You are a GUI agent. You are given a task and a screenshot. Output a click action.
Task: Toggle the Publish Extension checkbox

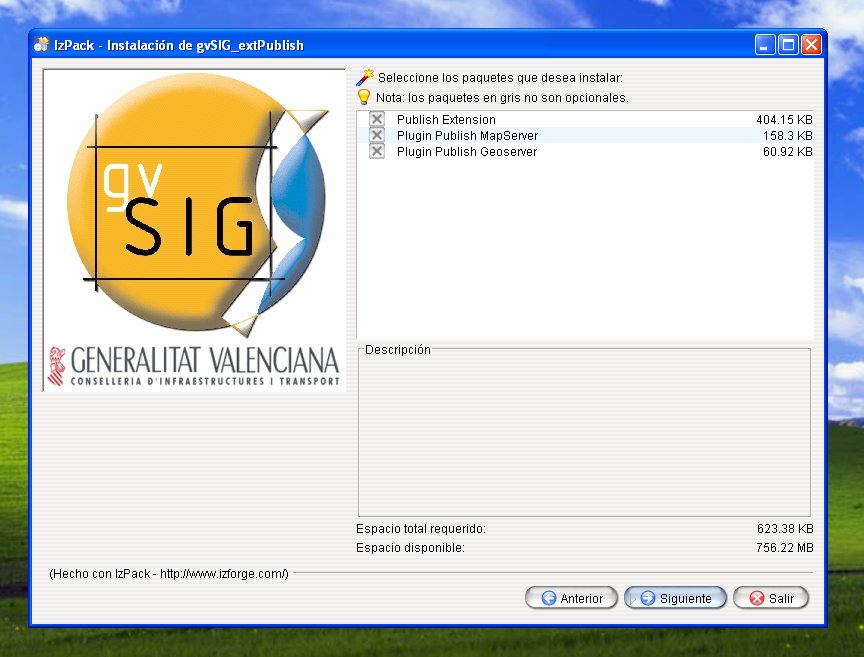click(377, 120)
